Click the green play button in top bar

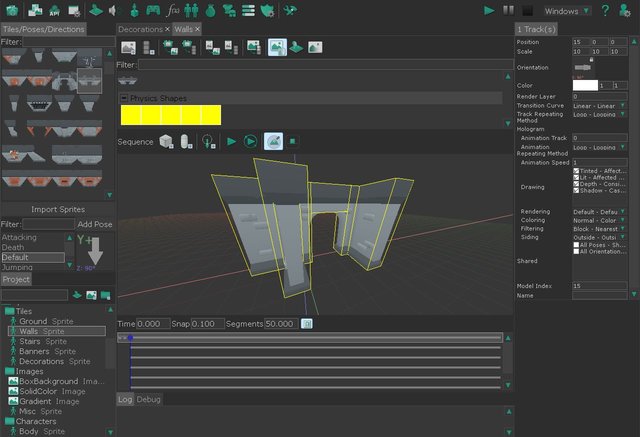tap(489, 11)
